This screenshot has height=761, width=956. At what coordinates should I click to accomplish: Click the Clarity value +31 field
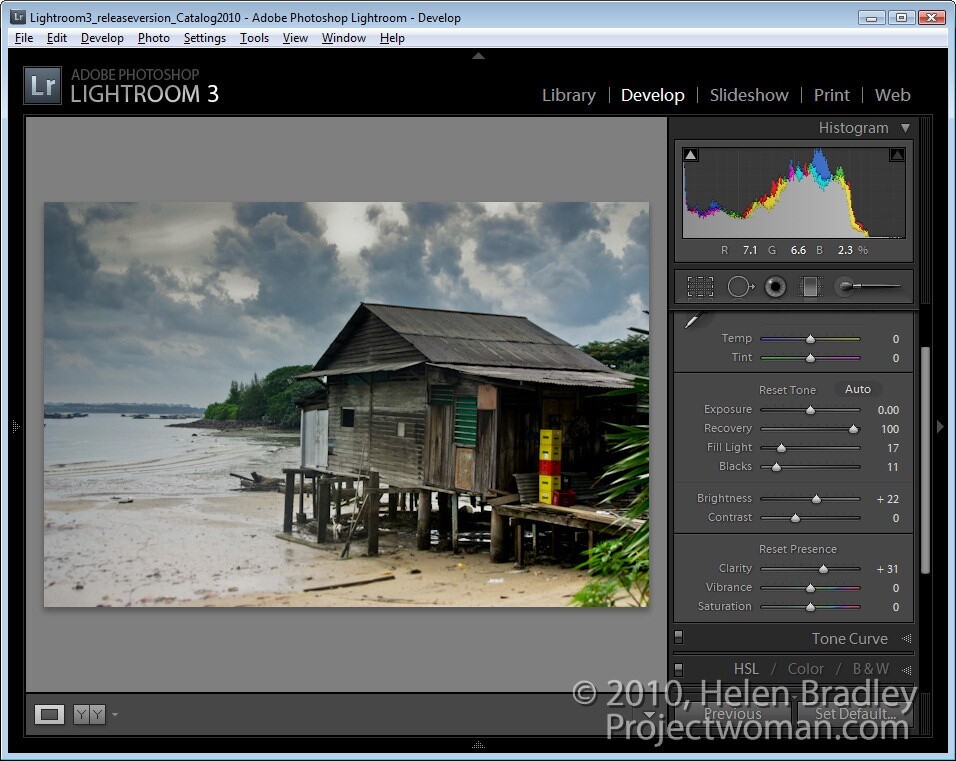[887, 569]
